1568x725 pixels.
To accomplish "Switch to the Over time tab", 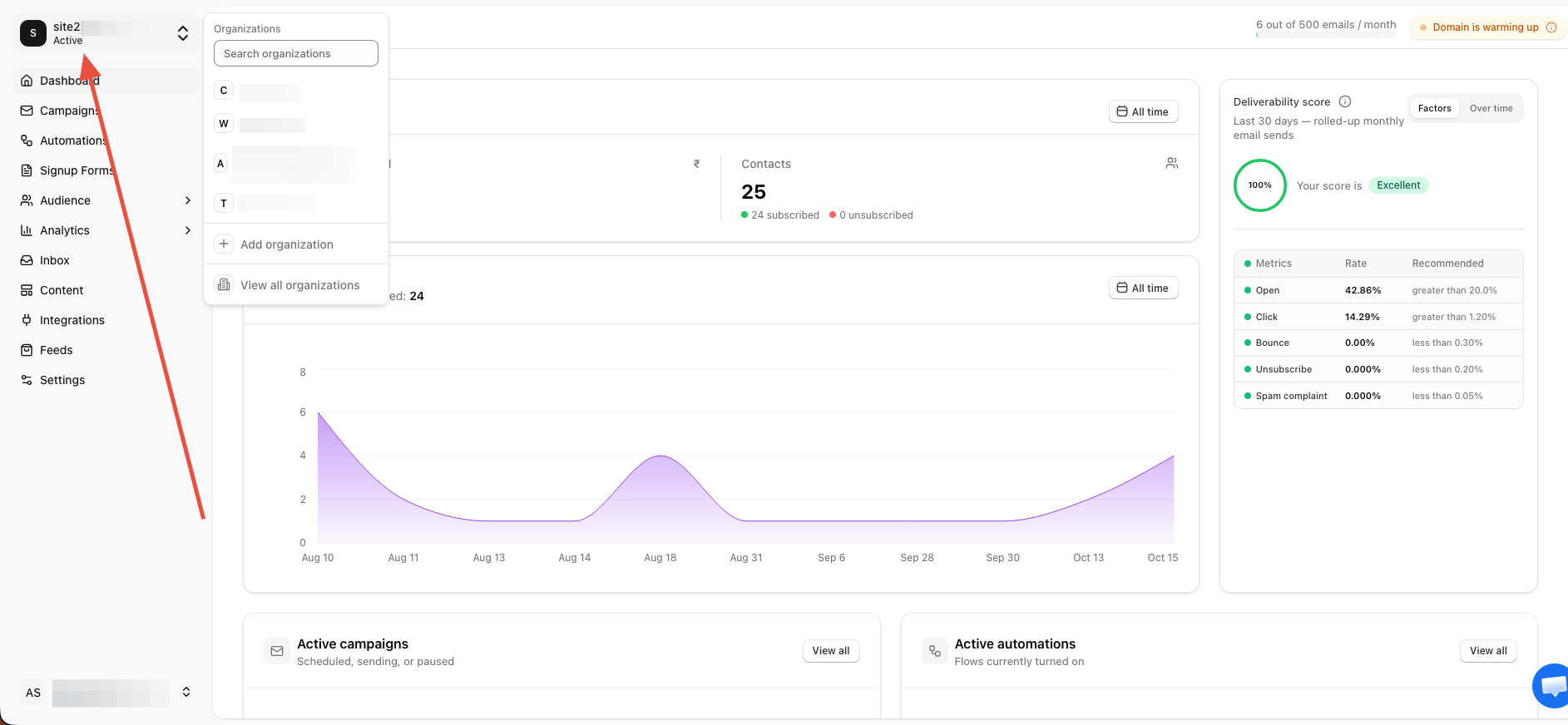I will pos(1491,108).
